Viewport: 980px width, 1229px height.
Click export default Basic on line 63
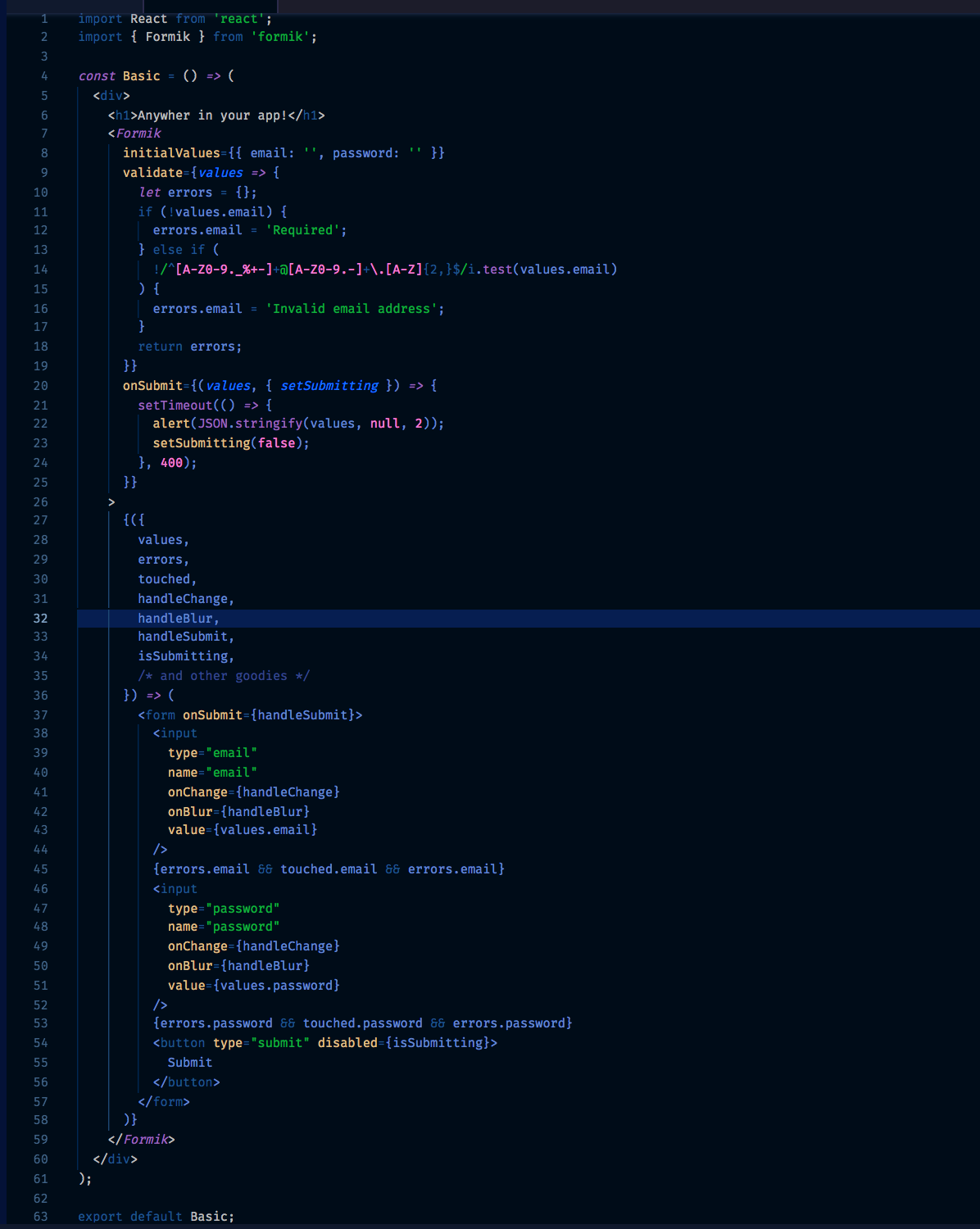pos(155,1216)
